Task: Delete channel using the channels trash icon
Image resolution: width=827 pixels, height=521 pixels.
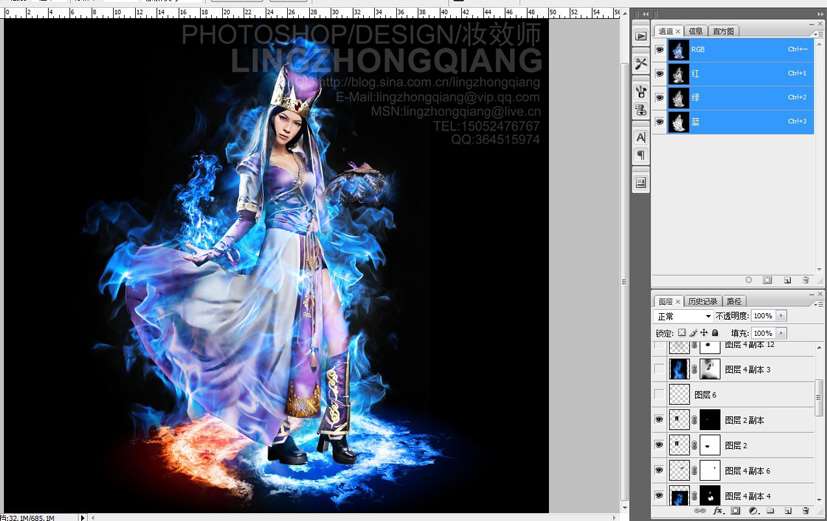Action: [x=805, y=280]
